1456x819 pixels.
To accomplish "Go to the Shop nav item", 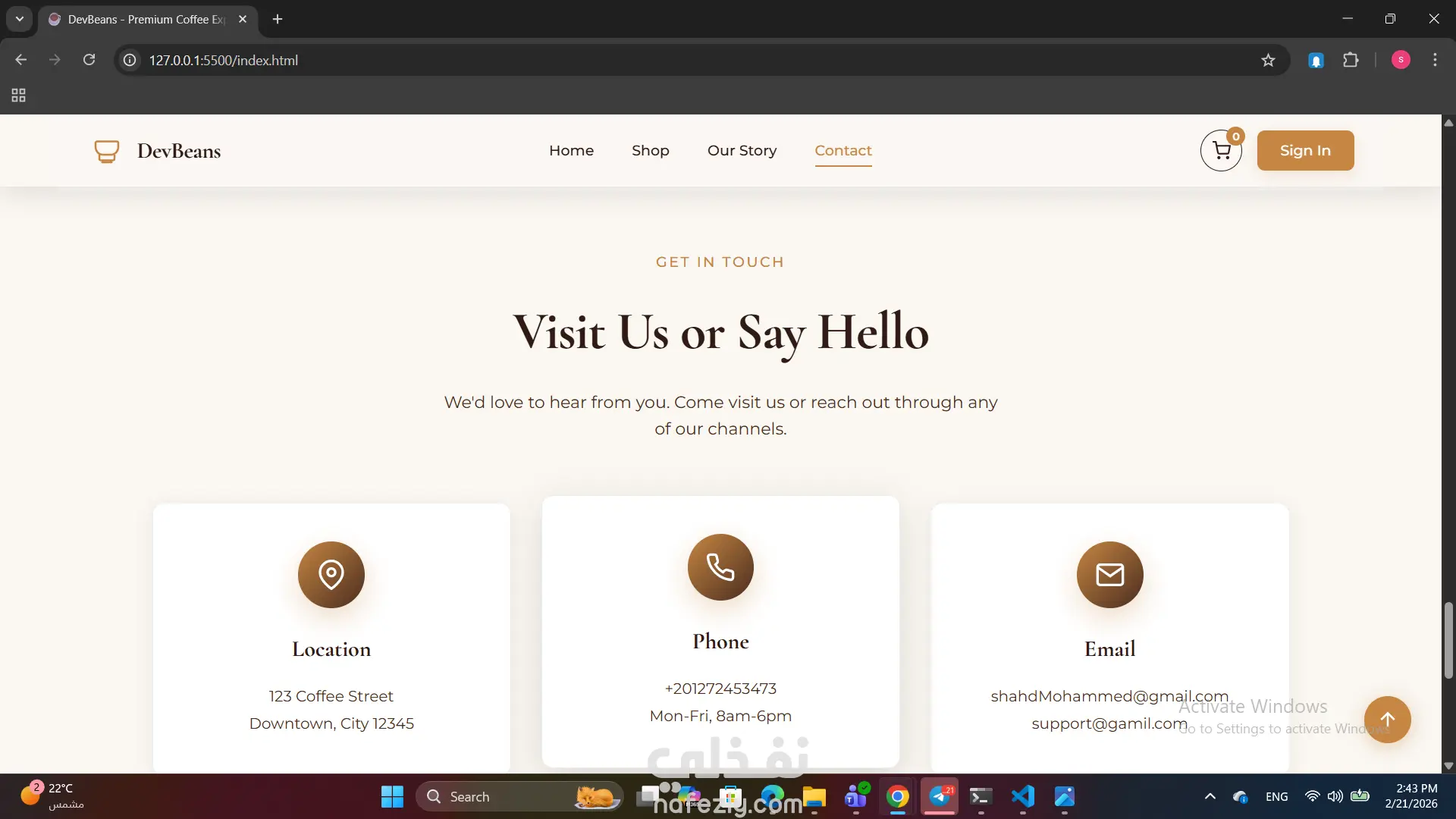I will (x=650, y=151).
